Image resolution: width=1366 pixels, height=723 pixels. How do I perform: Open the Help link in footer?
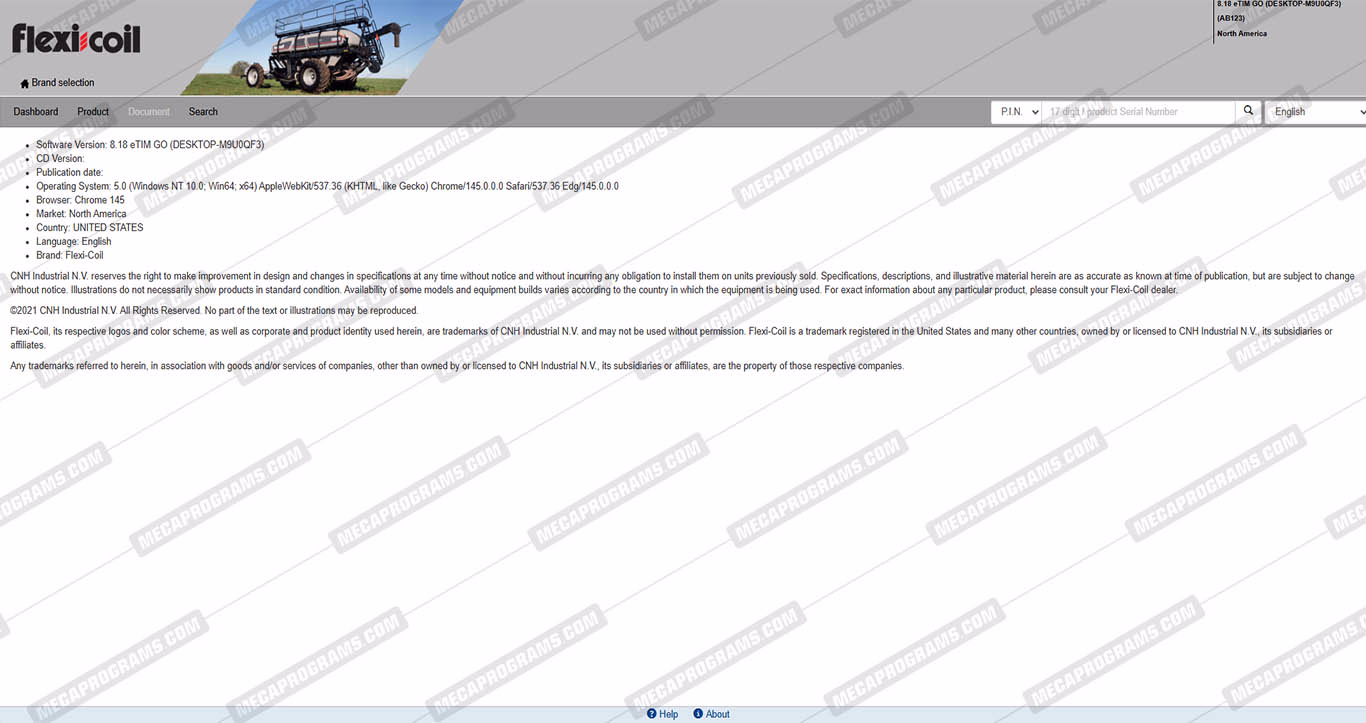tap(669, 714)
